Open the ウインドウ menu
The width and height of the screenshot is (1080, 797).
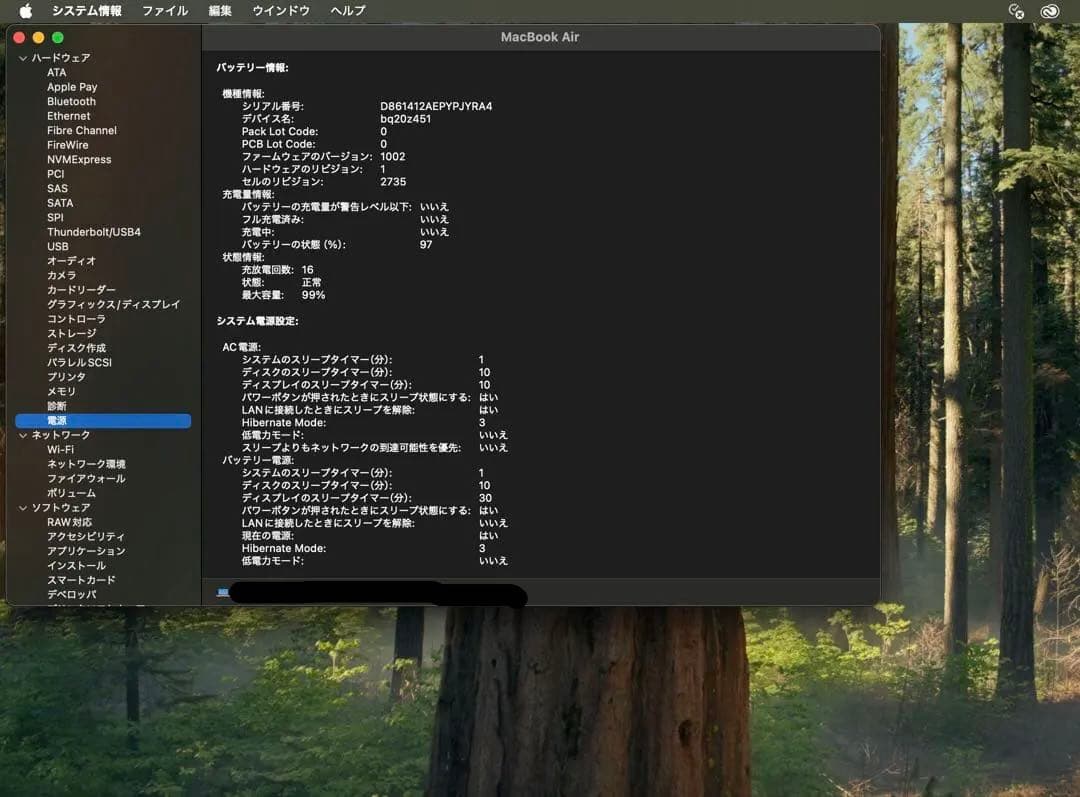click(280, 11)
